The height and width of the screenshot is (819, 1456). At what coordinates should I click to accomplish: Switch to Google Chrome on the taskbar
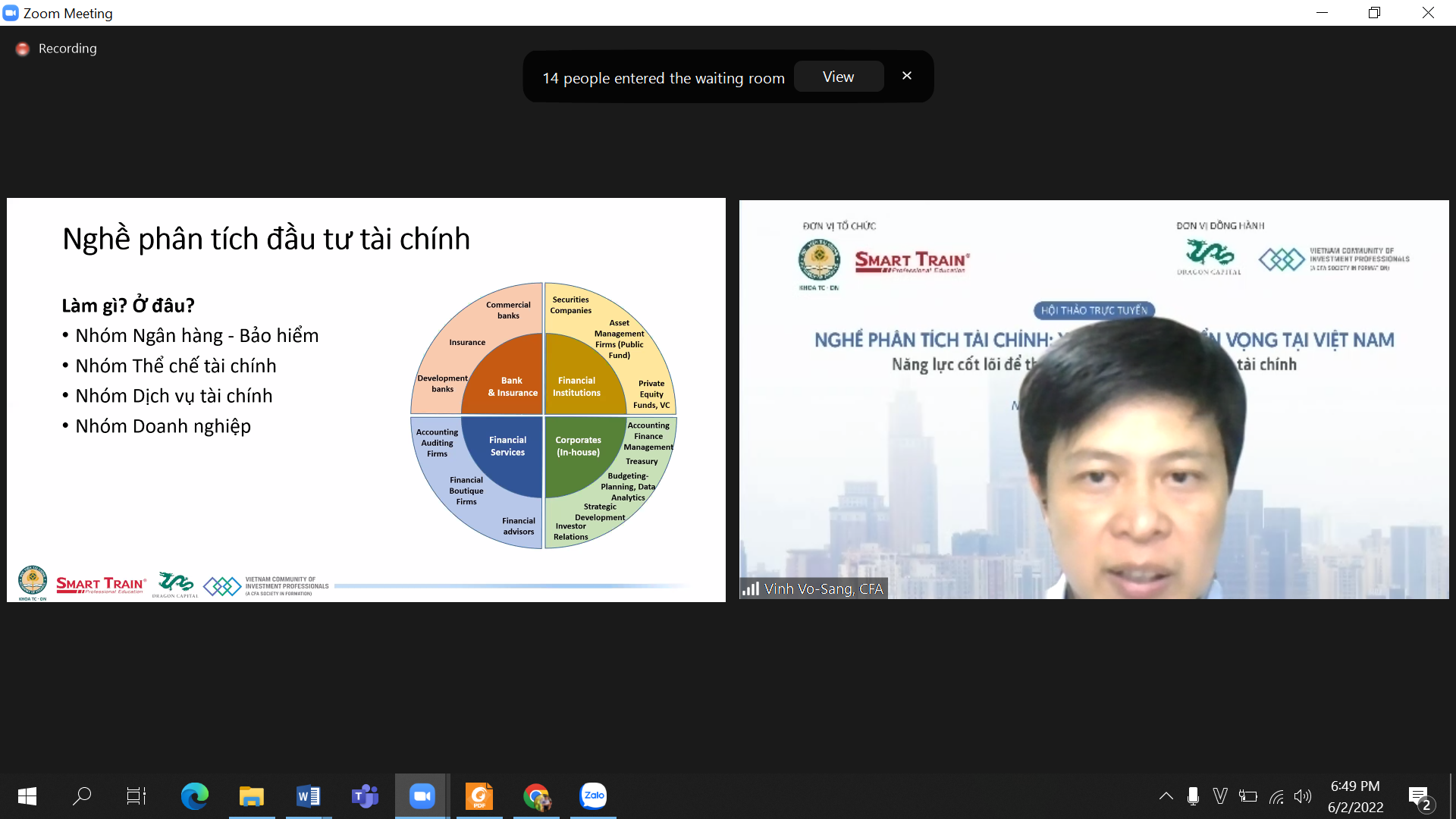536,795
